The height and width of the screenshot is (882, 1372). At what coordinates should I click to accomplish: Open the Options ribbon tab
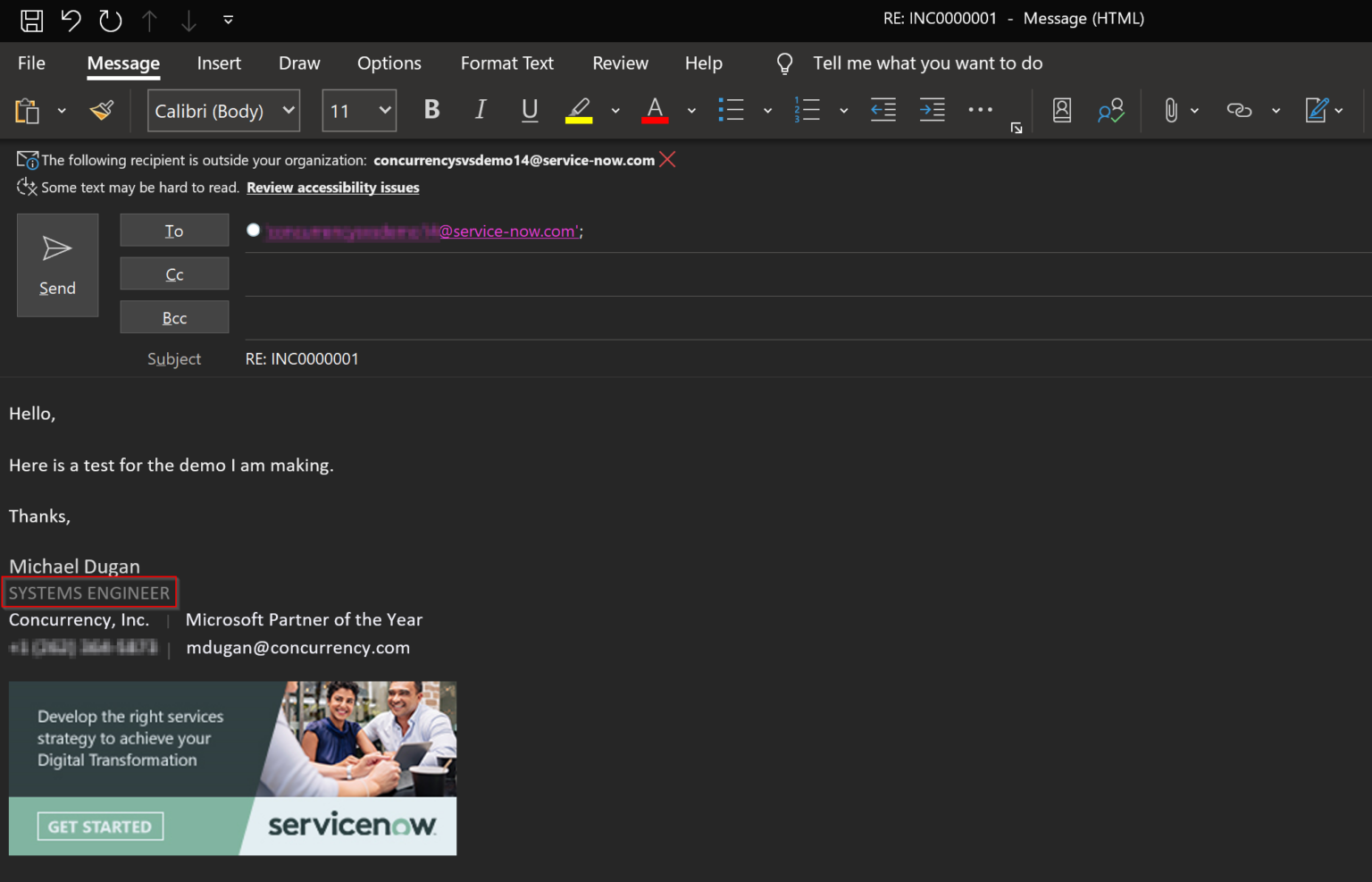[389, 63]
